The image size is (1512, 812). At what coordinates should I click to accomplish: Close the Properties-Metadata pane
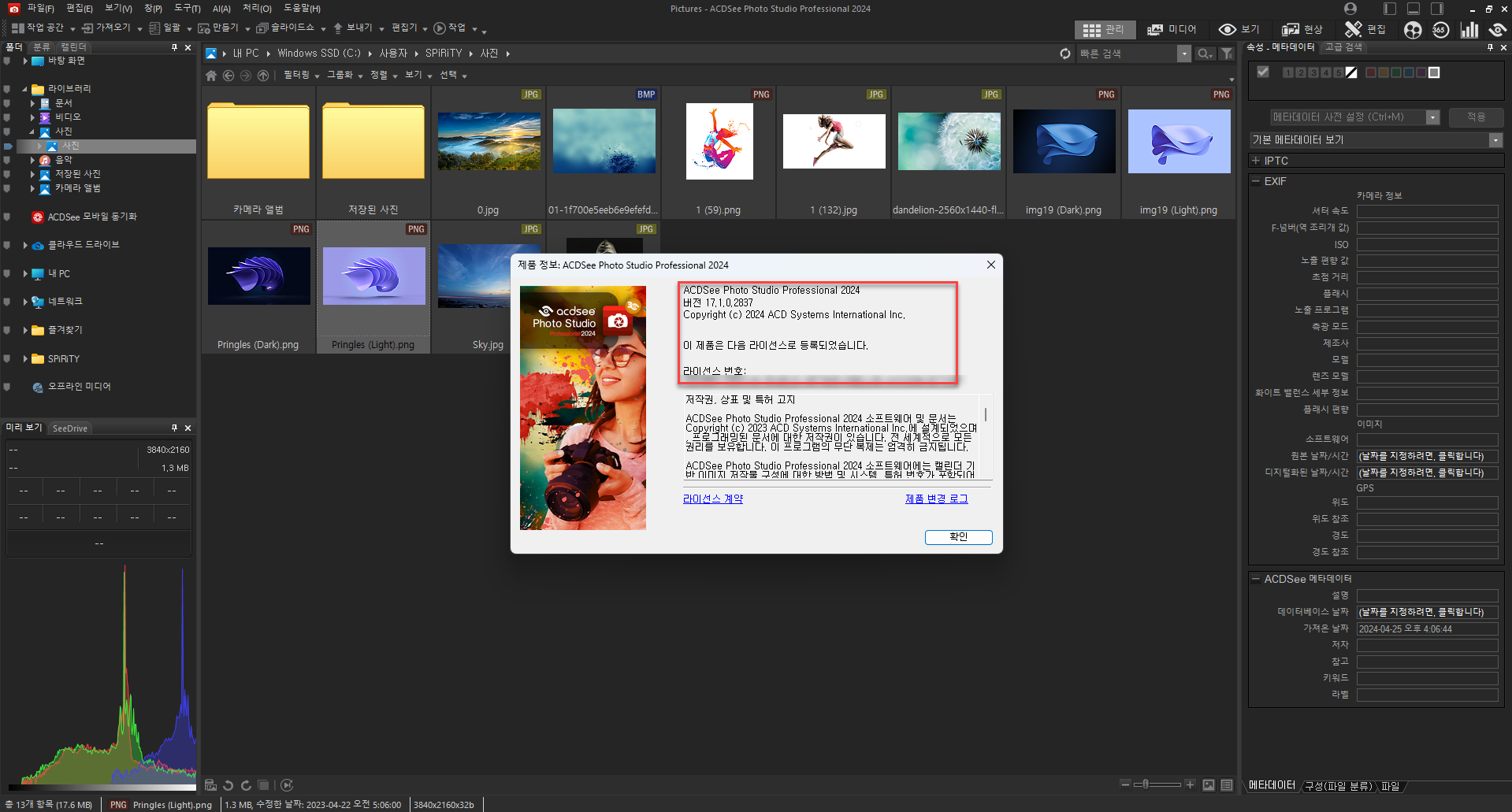1503,47
